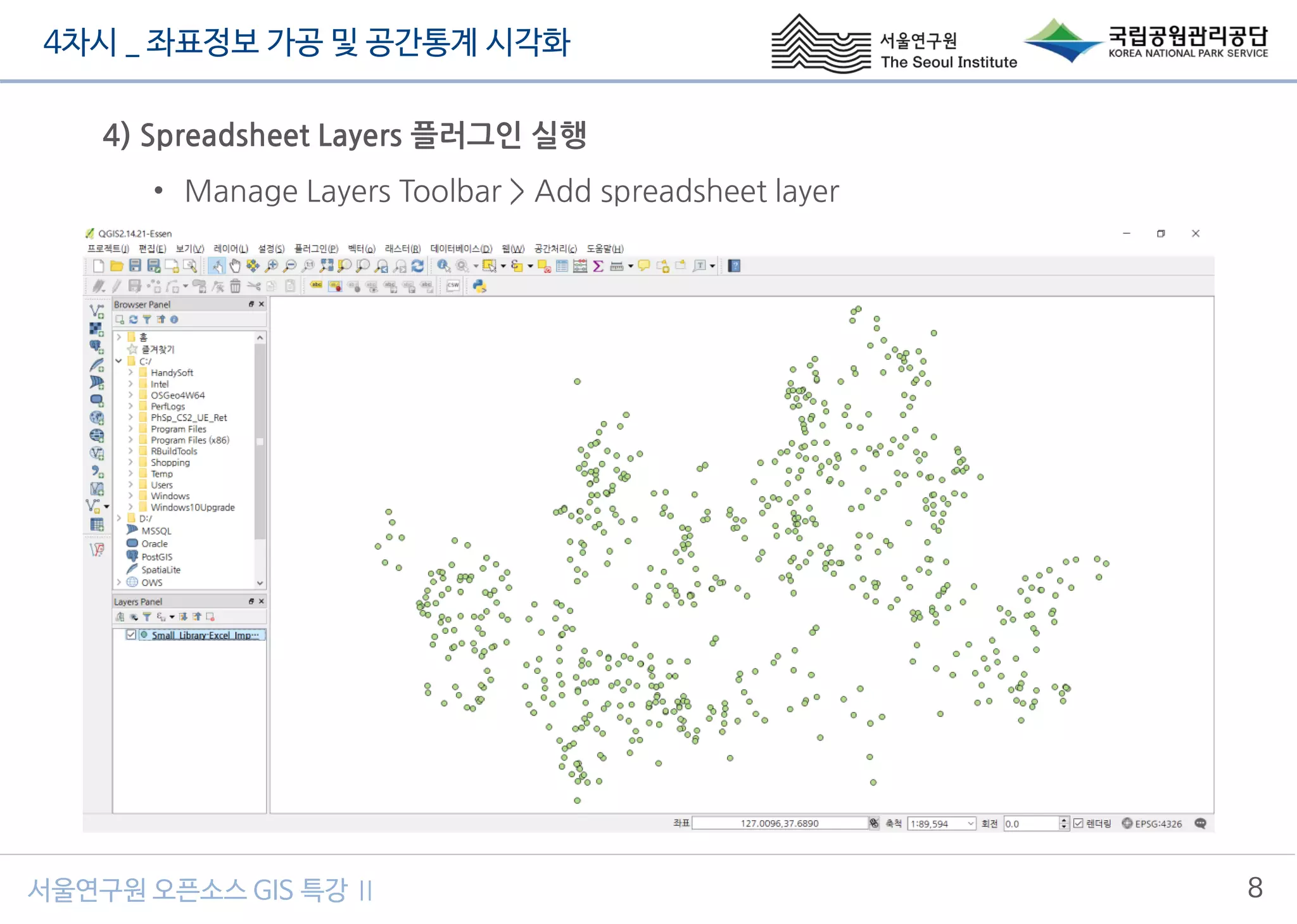Screen dimensions: 1297x924
Task: Click Add Raster Layer icon
Action: point(96,329)
